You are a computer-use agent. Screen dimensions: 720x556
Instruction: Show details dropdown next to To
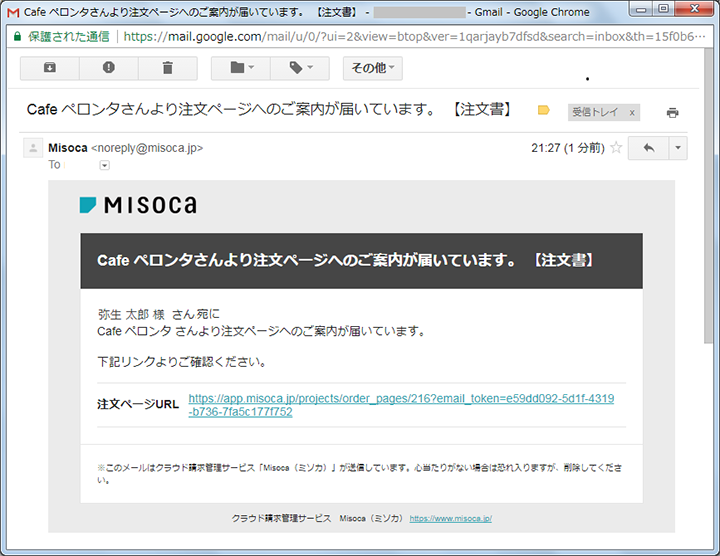105,165
